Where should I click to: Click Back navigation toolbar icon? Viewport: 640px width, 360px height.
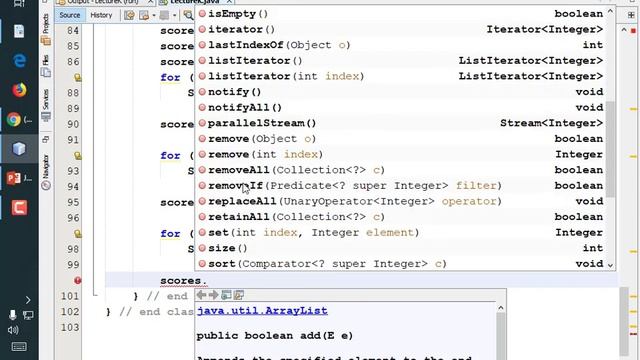click(x=144, y=16)
